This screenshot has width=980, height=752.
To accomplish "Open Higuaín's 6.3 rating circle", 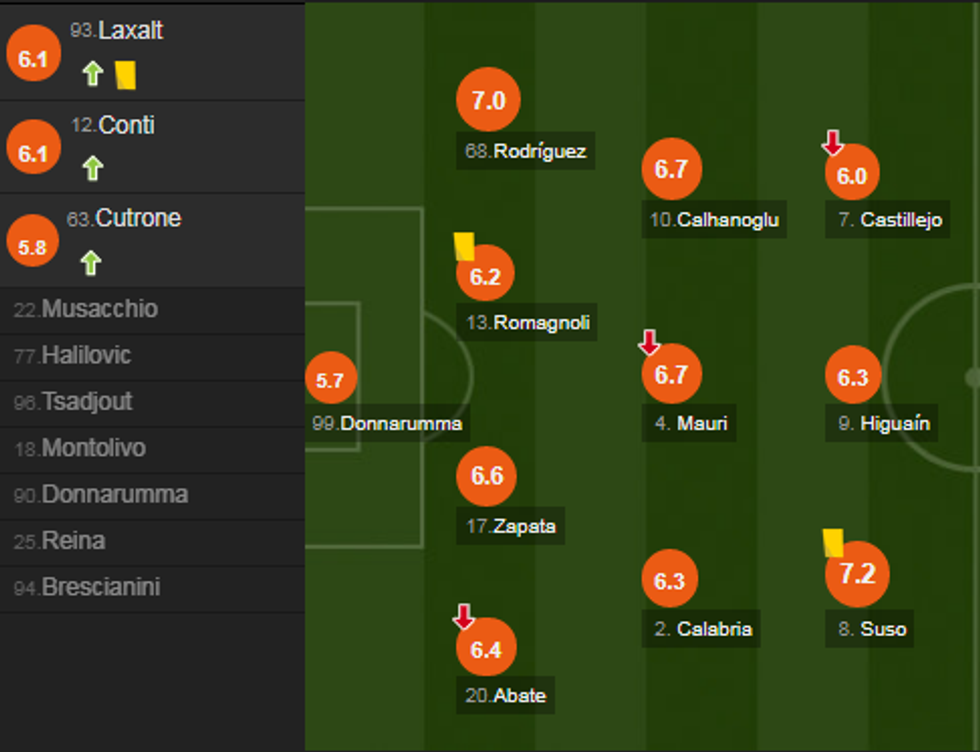I will click(x=853, y=377).
